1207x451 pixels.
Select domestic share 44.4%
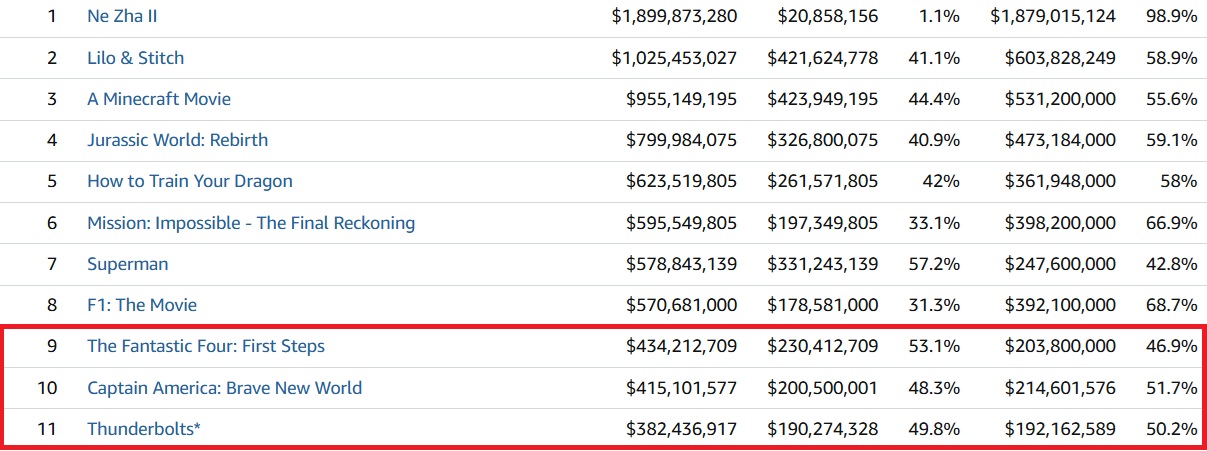pos(934,99)
